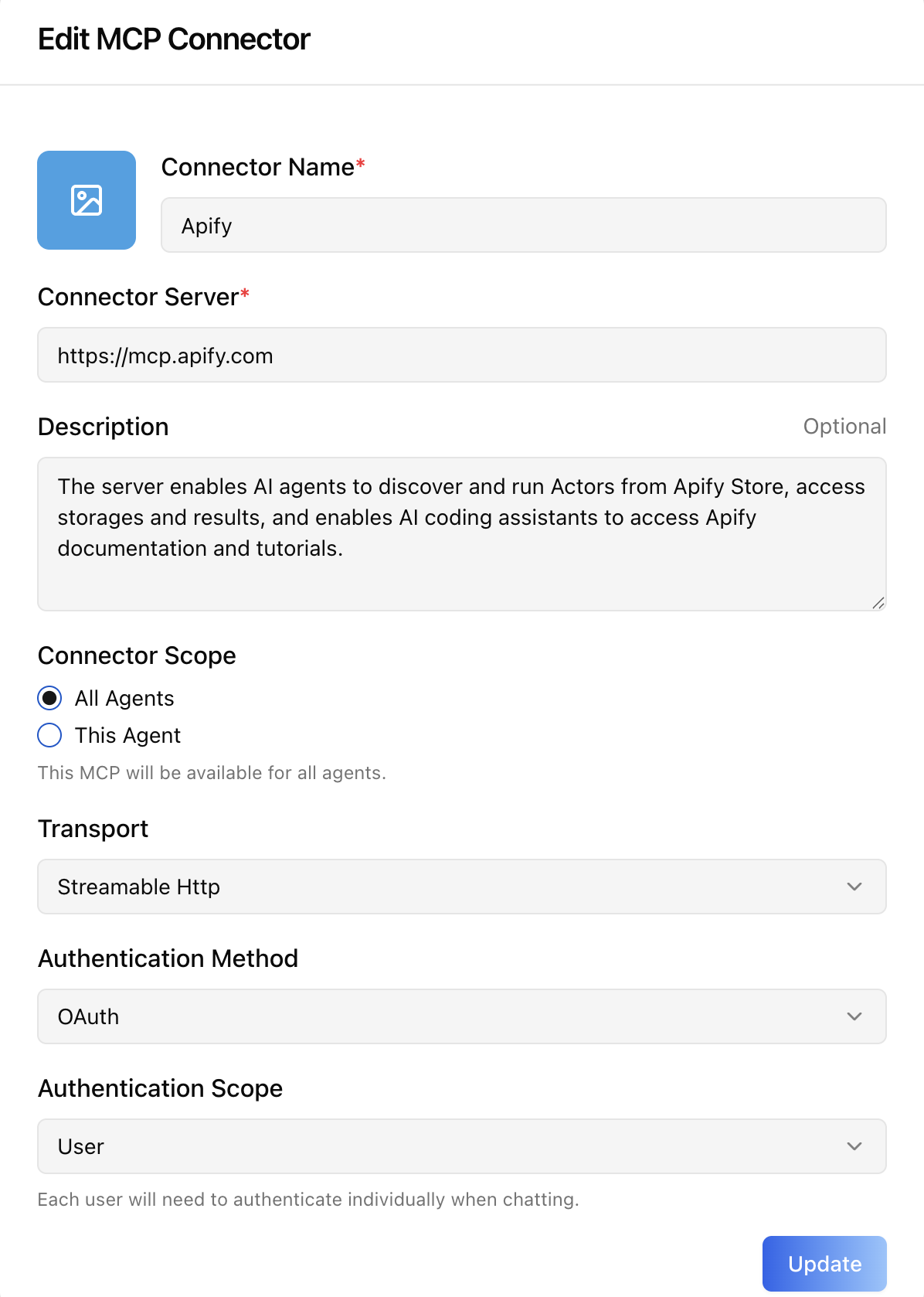This screenshot has width=924, height=1297.
Task: Click the Update button
Action: (824, 1264)
